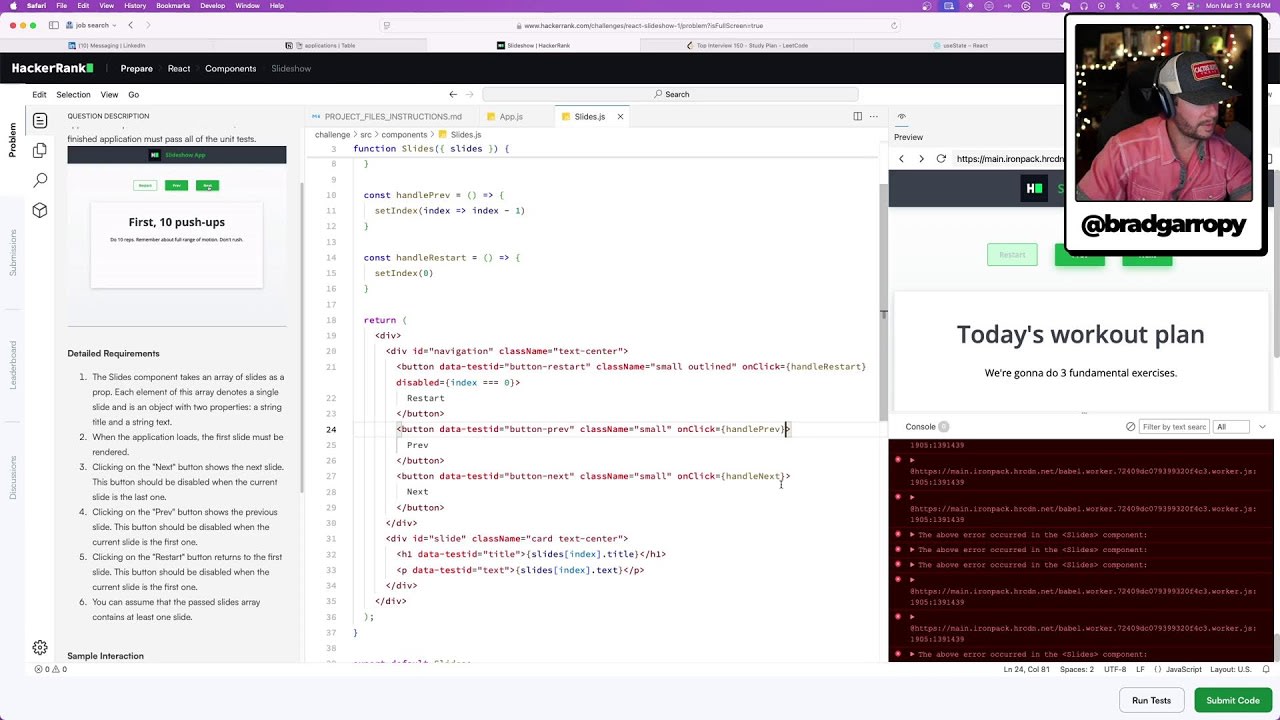Click the Filter by text search field
Screen dimensions: 1280x720
(x=1174, y=427)
